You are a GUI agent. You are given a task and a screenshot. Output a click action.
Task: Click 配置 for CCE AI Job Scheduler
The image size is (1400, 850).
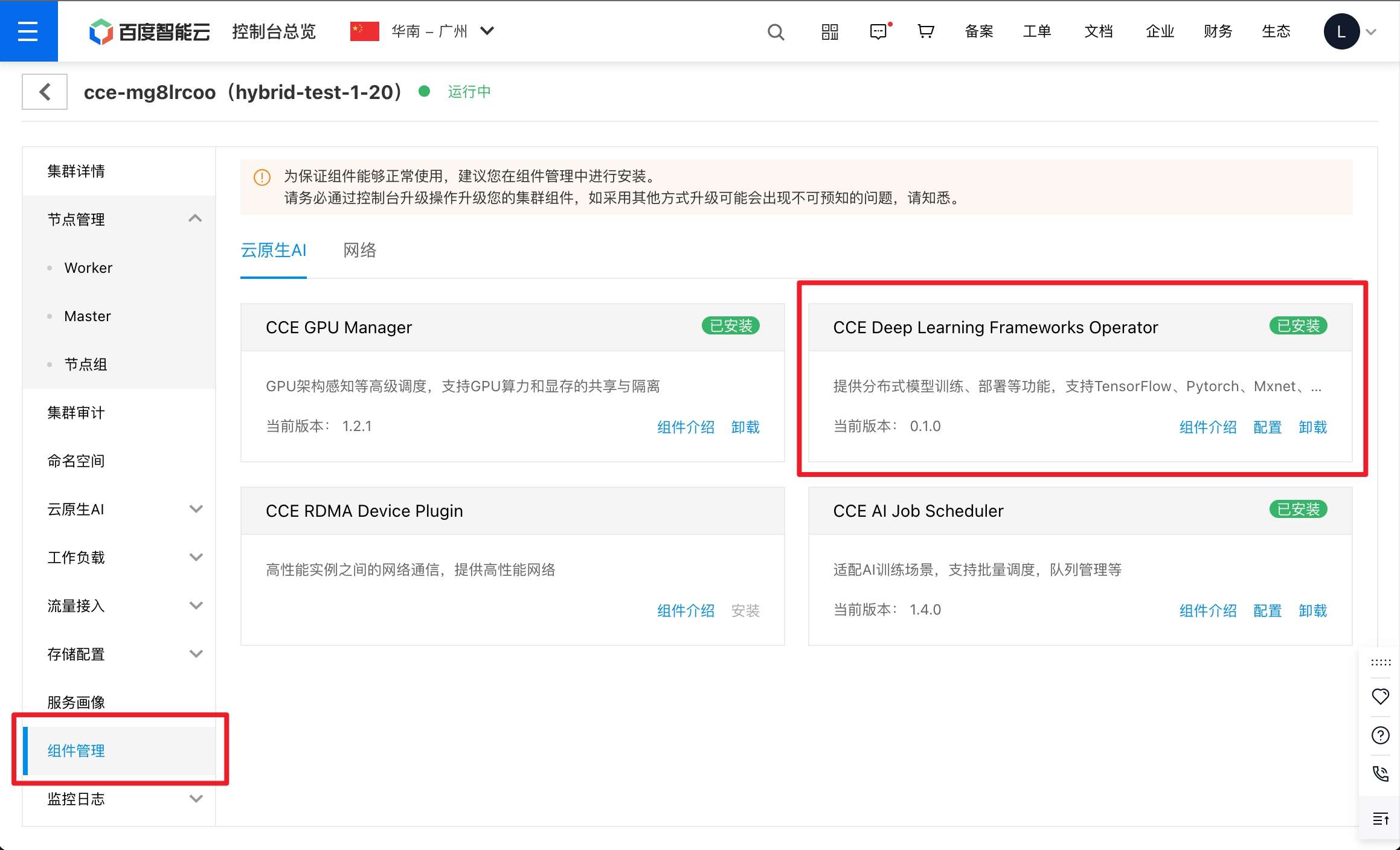[x=1267, y=611]
